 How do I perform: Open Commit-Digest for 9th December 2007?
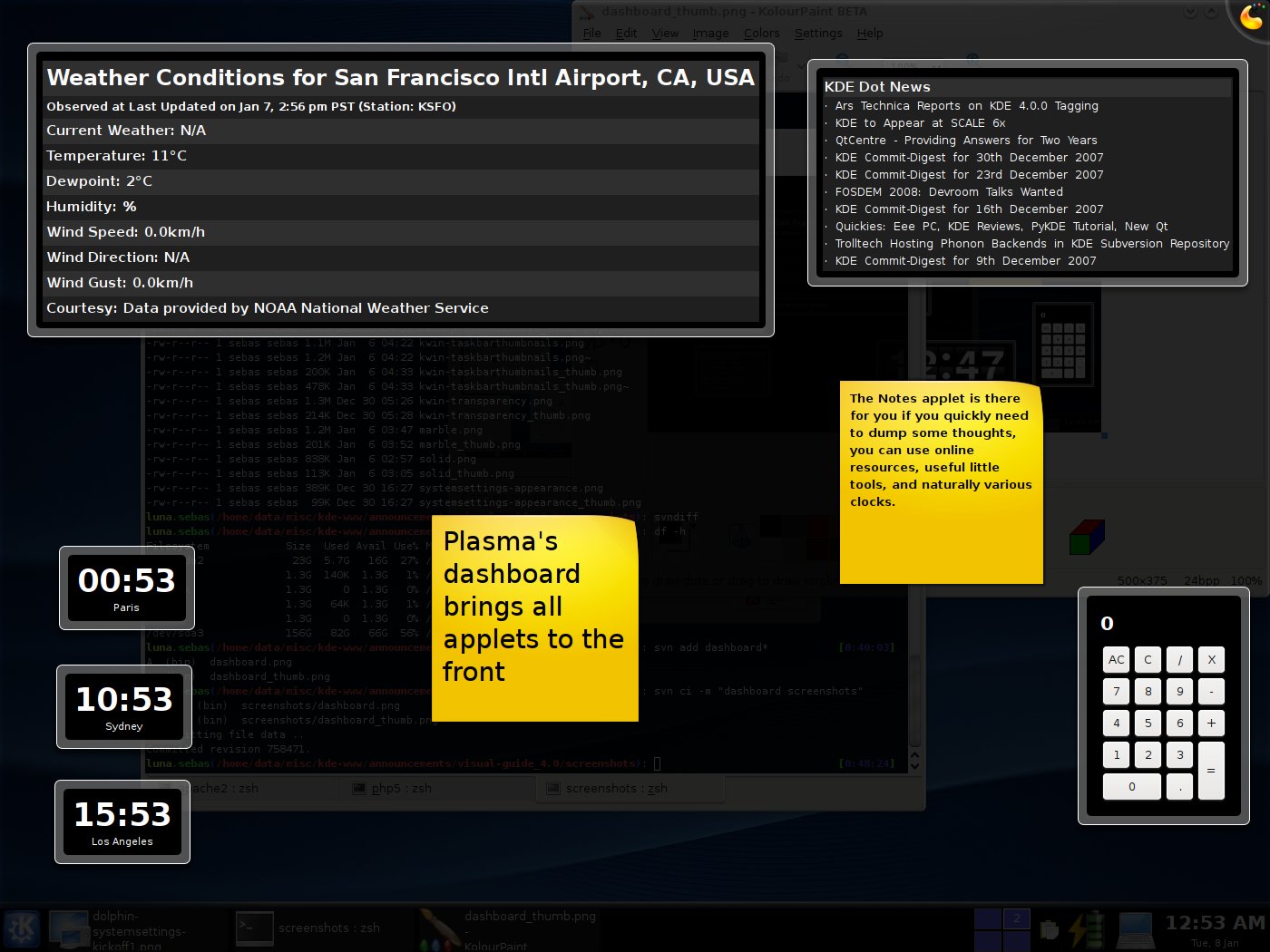click(x=966, y=261)
